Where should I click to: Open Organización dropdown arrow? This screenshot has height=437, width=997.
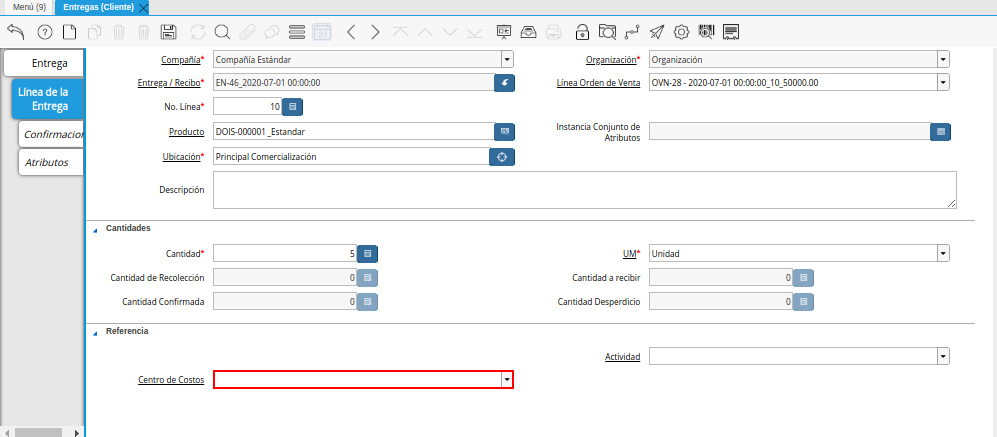pyautogui.click(x=943, y=60)
